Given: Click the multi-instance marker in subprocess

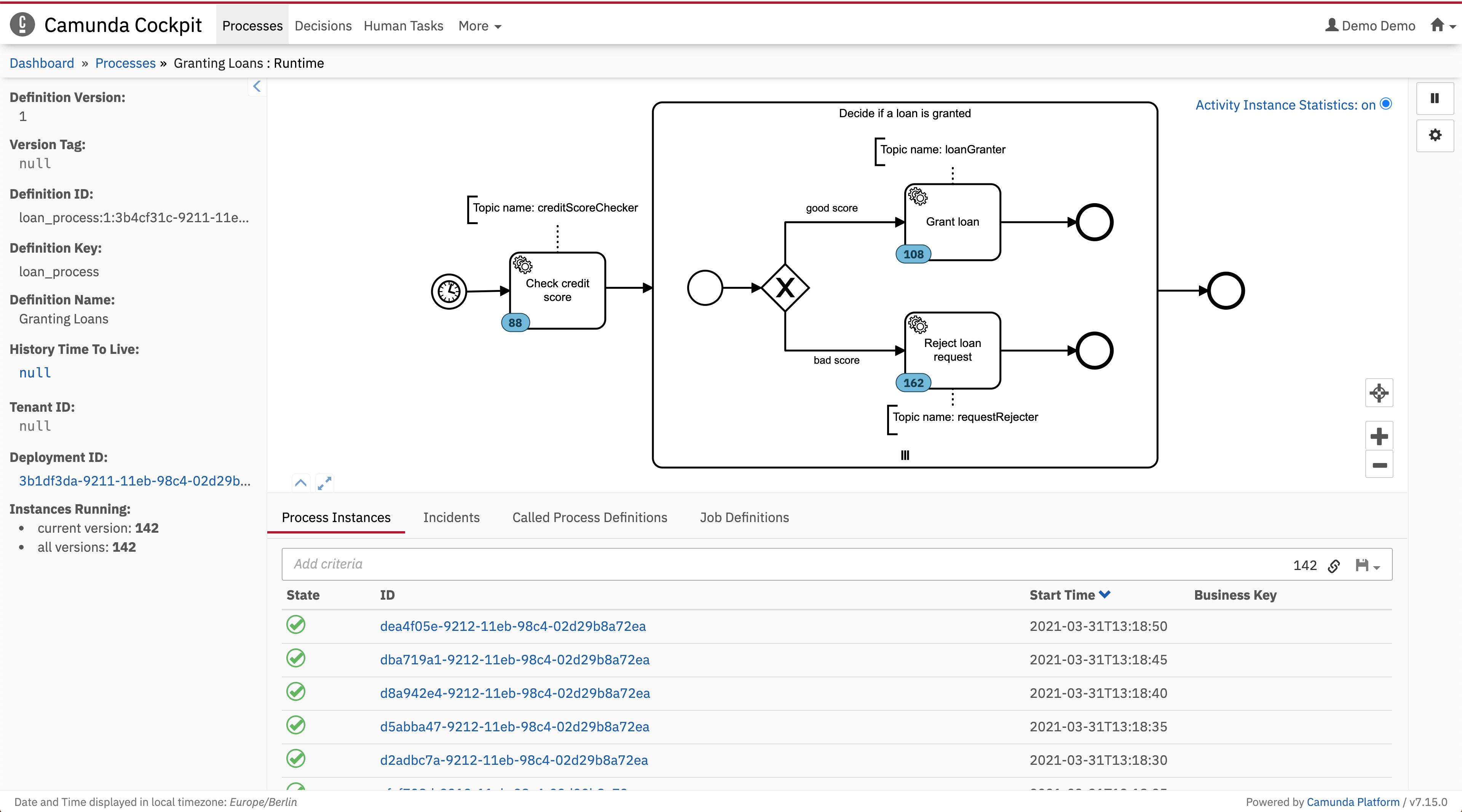Looking at the screenshot, I should point(905,455).
